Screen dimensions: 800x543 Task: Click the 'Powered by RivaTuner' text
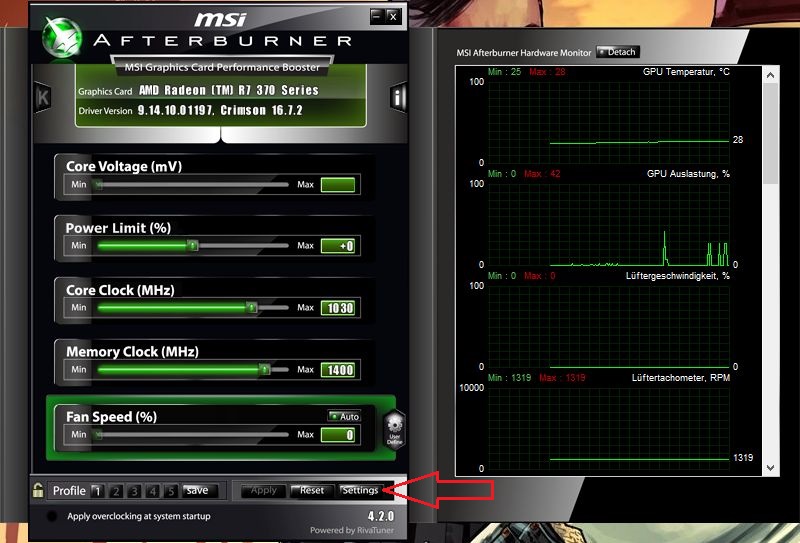click(352, 530)
